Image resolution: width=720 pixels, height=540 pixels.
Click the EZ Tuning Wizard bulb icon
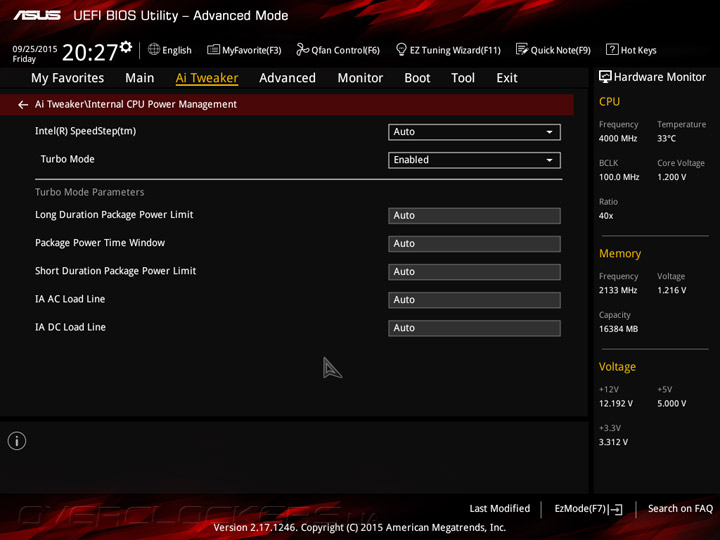pos(401,49)
